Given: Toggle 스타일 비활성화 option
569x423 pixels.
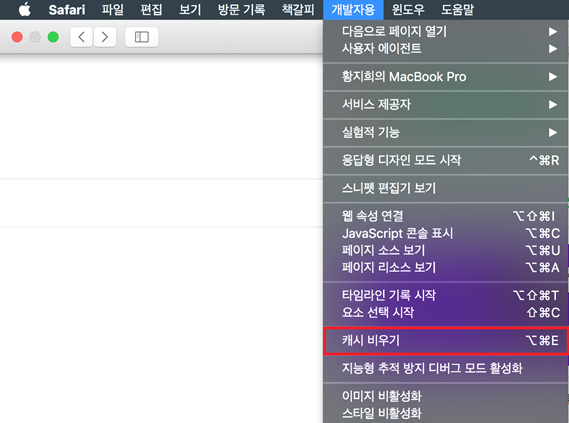Looking at the screenshot, I should 445,413.
